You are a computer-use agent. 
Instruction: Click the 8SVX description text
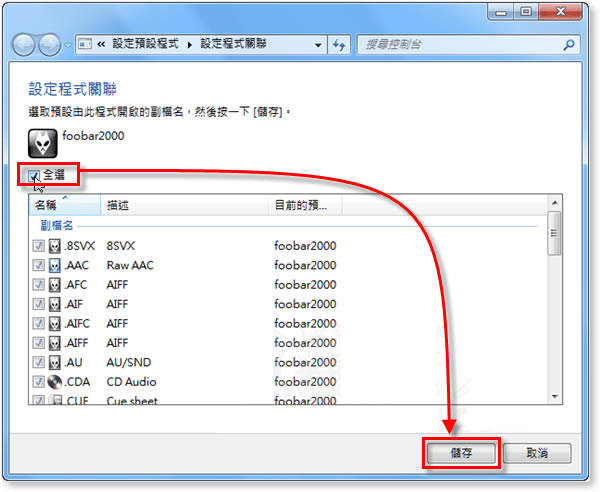121,246
